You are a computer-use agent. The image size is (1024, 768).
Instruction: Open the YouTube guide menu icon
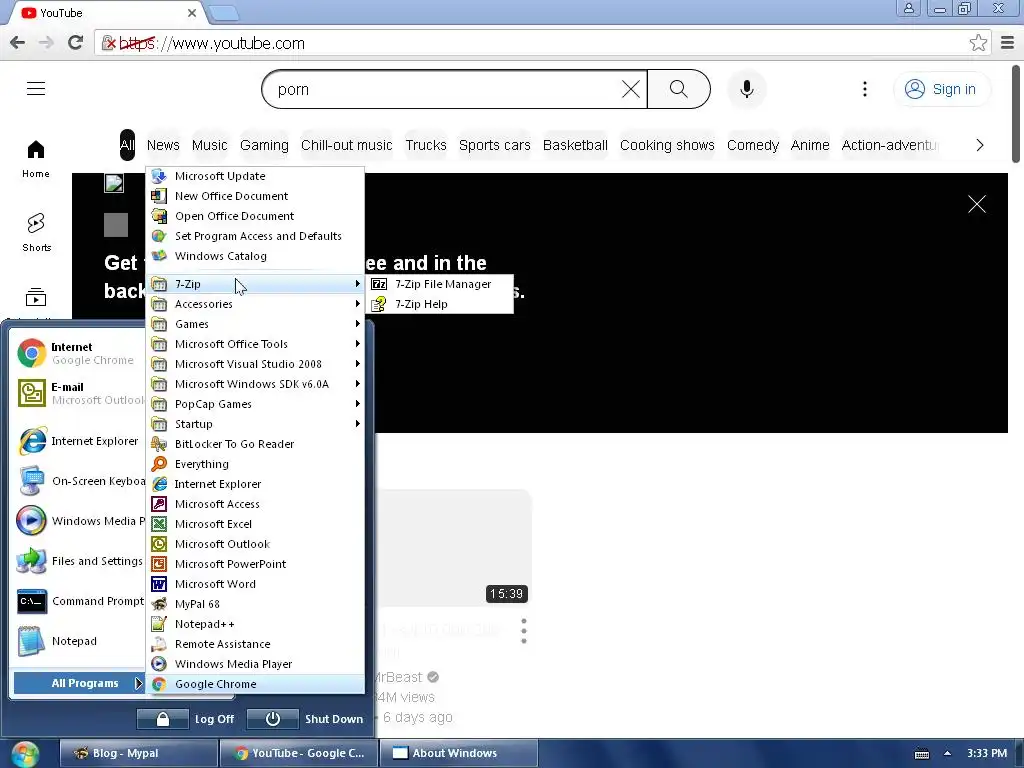pyautogui.click(x=36, y=89)
